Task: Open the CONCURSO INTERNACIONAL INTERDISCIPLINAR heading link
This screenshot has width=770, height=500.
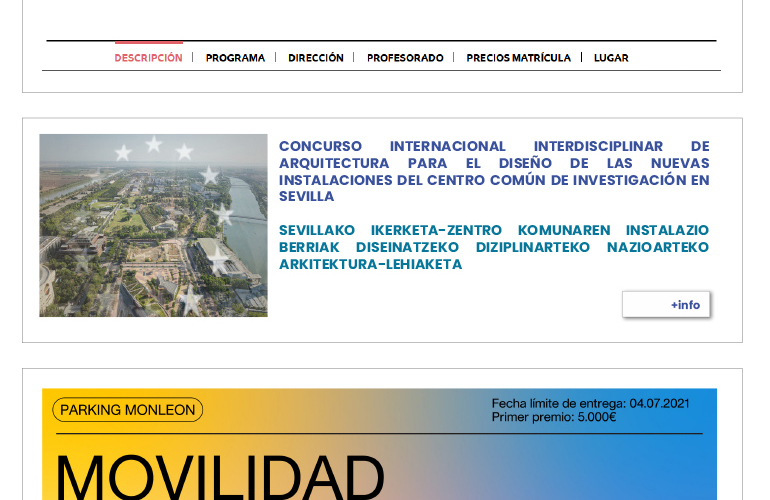Action: coord(494,171)
